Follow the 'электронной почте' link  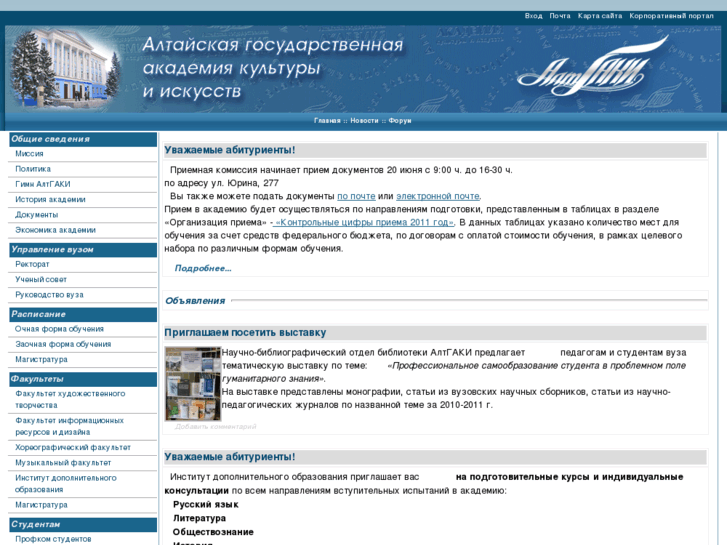[438, 196]
